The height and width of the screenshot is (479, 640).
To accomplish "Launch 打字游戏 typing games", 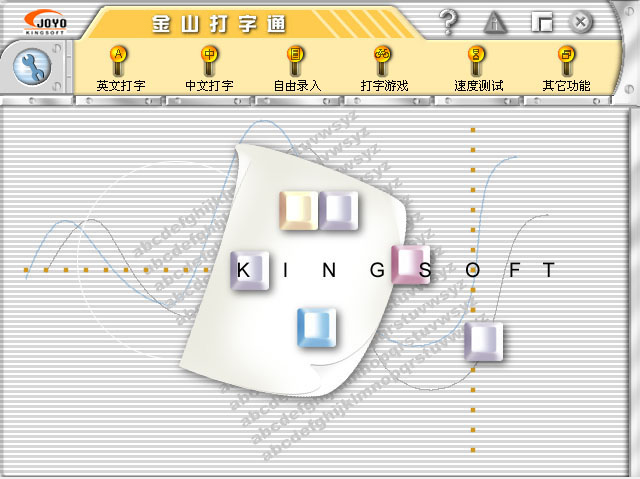I will click(x=384, y=69).
